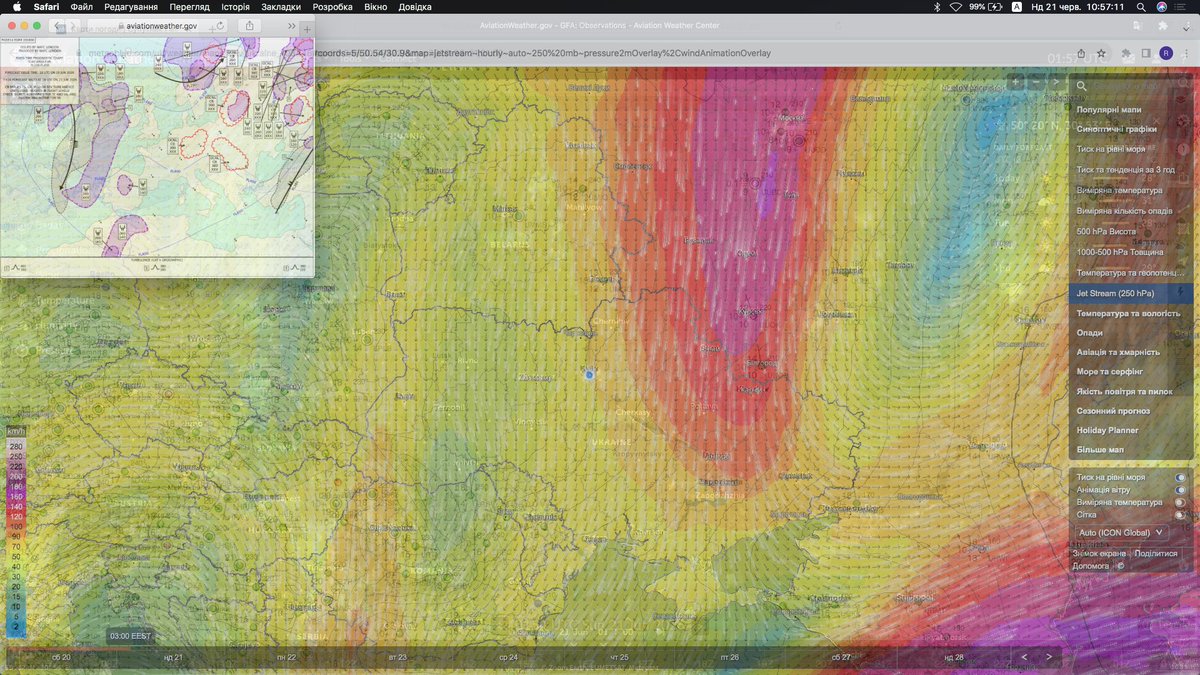This screenshot has height=675, width=1200.
Task: Jump to ср 24 on the timeline
Action: (x=508, y=657)
